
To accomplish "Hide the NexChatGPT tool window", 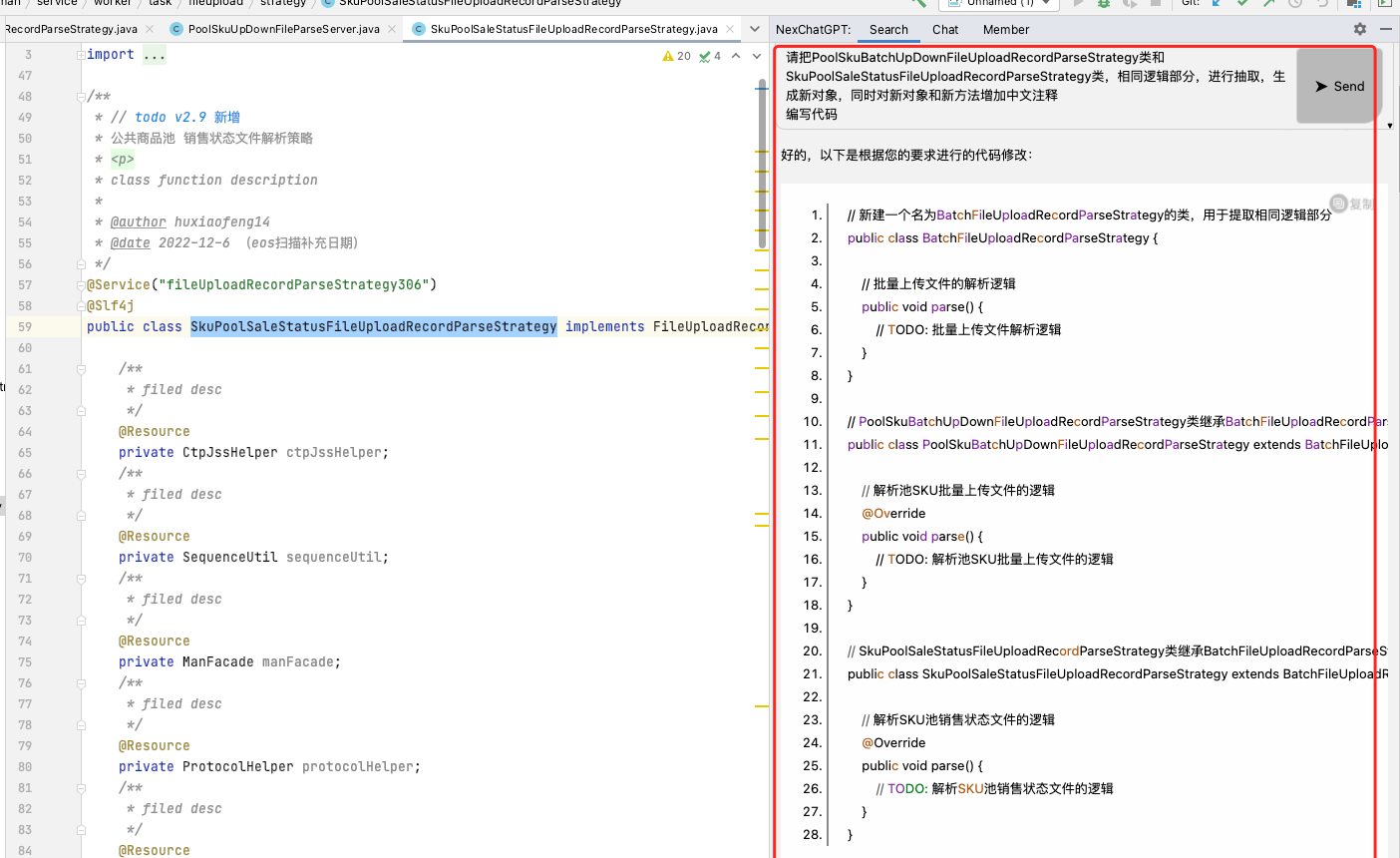I will pyautogui.click(x=1386, y=29).
